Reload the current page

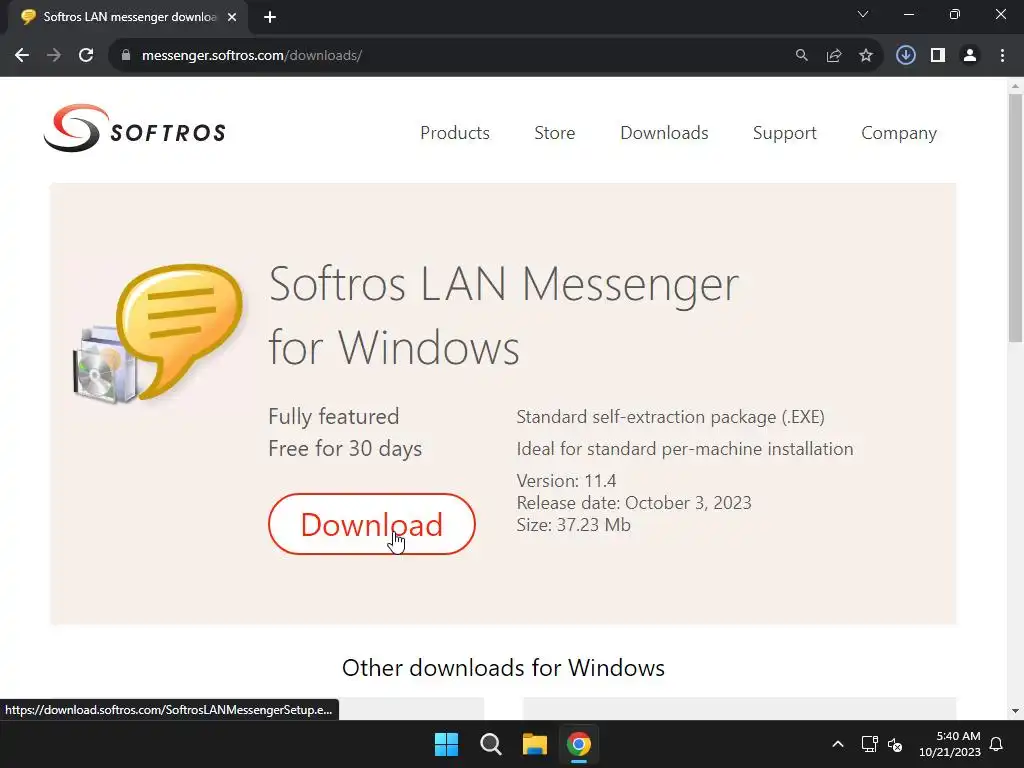[x=86, y=56]
